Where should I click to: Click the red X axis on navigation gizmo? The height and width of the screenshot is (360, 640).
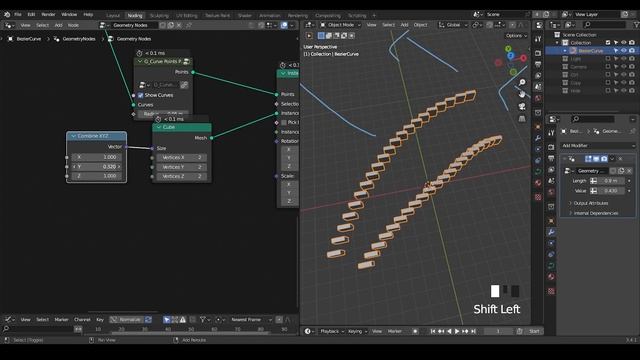click(523, 58)
